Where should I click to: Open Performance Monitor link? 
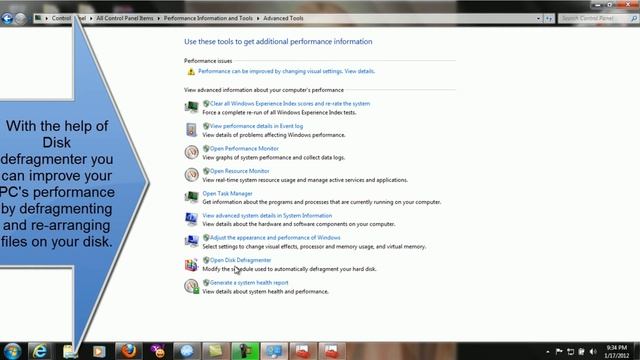[x=244, y=149]
